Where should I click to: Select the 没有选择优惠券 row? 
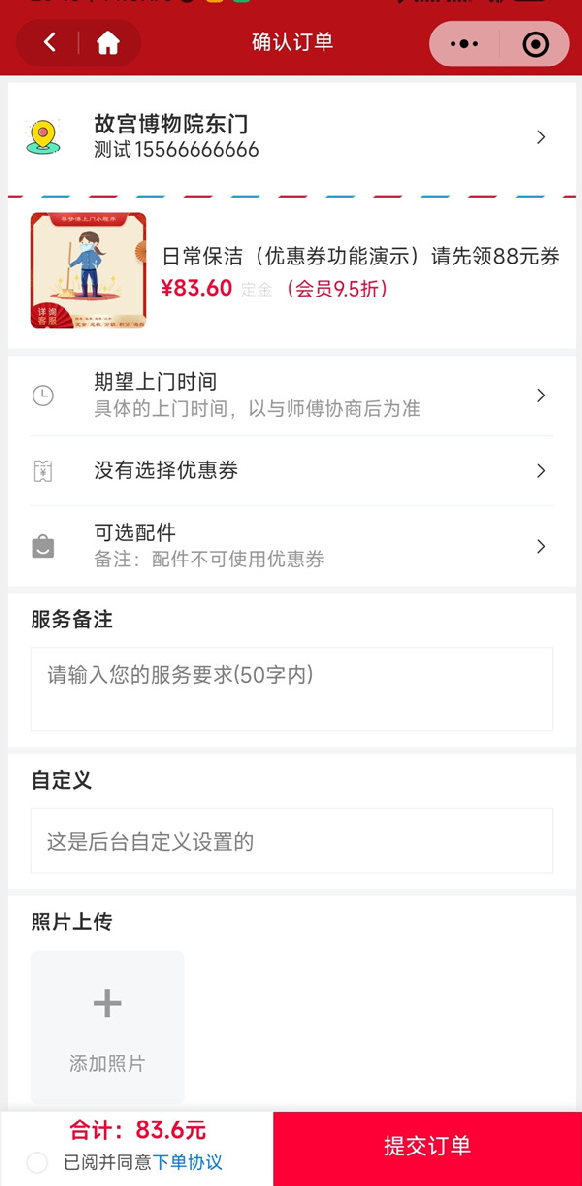291,470
